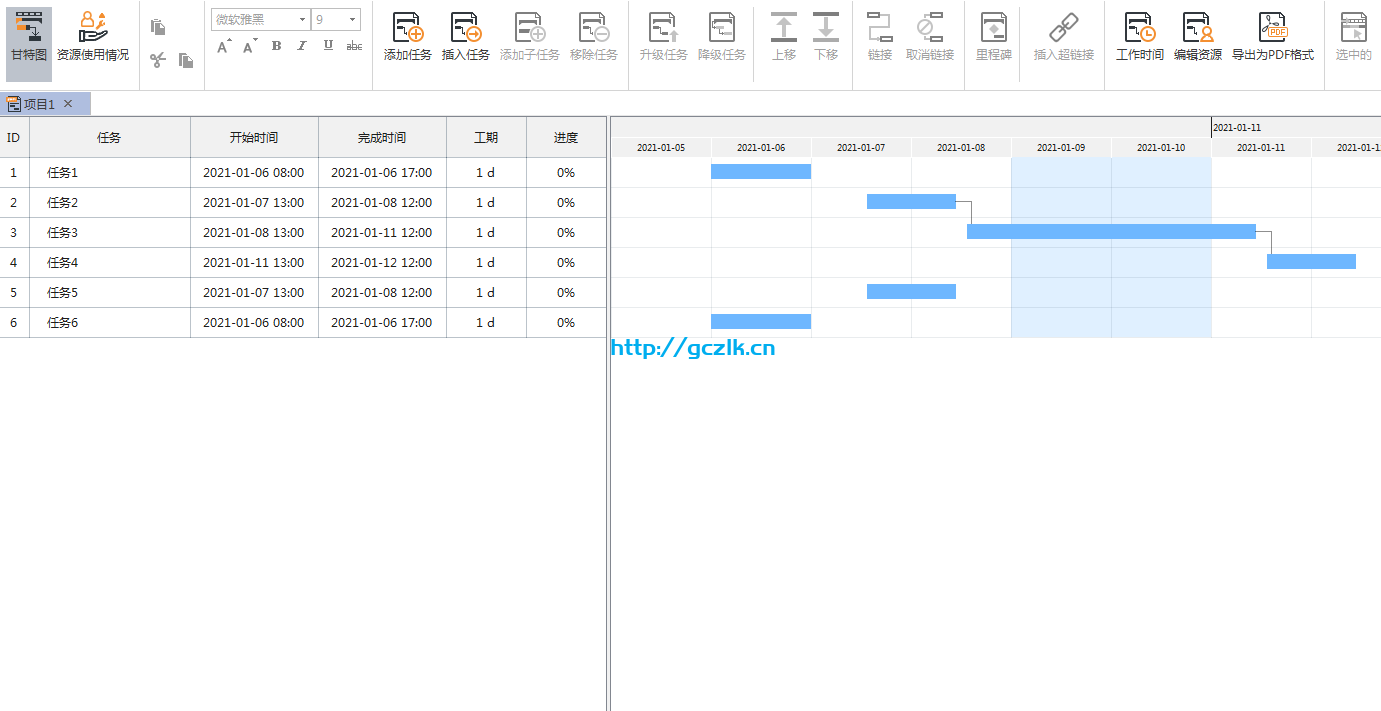
Task: Click the 开始时间 column header
Action: 254,138
